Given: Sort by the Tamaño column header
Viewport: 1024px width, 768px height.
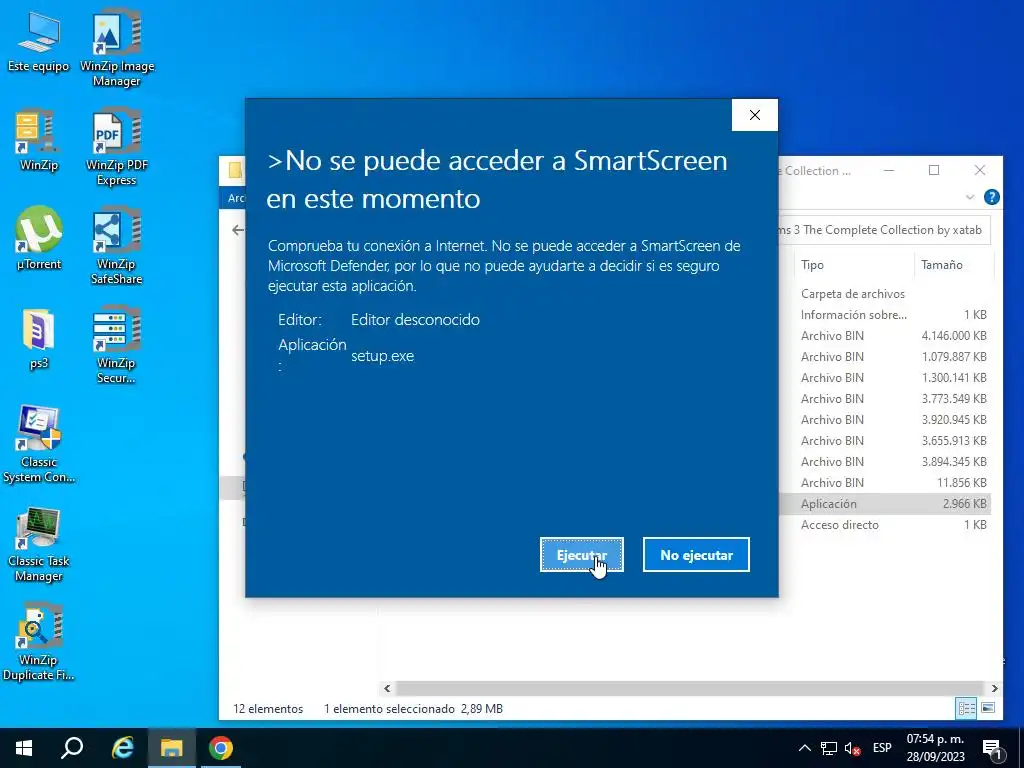Looking at the screenshot, I should 954,265.
